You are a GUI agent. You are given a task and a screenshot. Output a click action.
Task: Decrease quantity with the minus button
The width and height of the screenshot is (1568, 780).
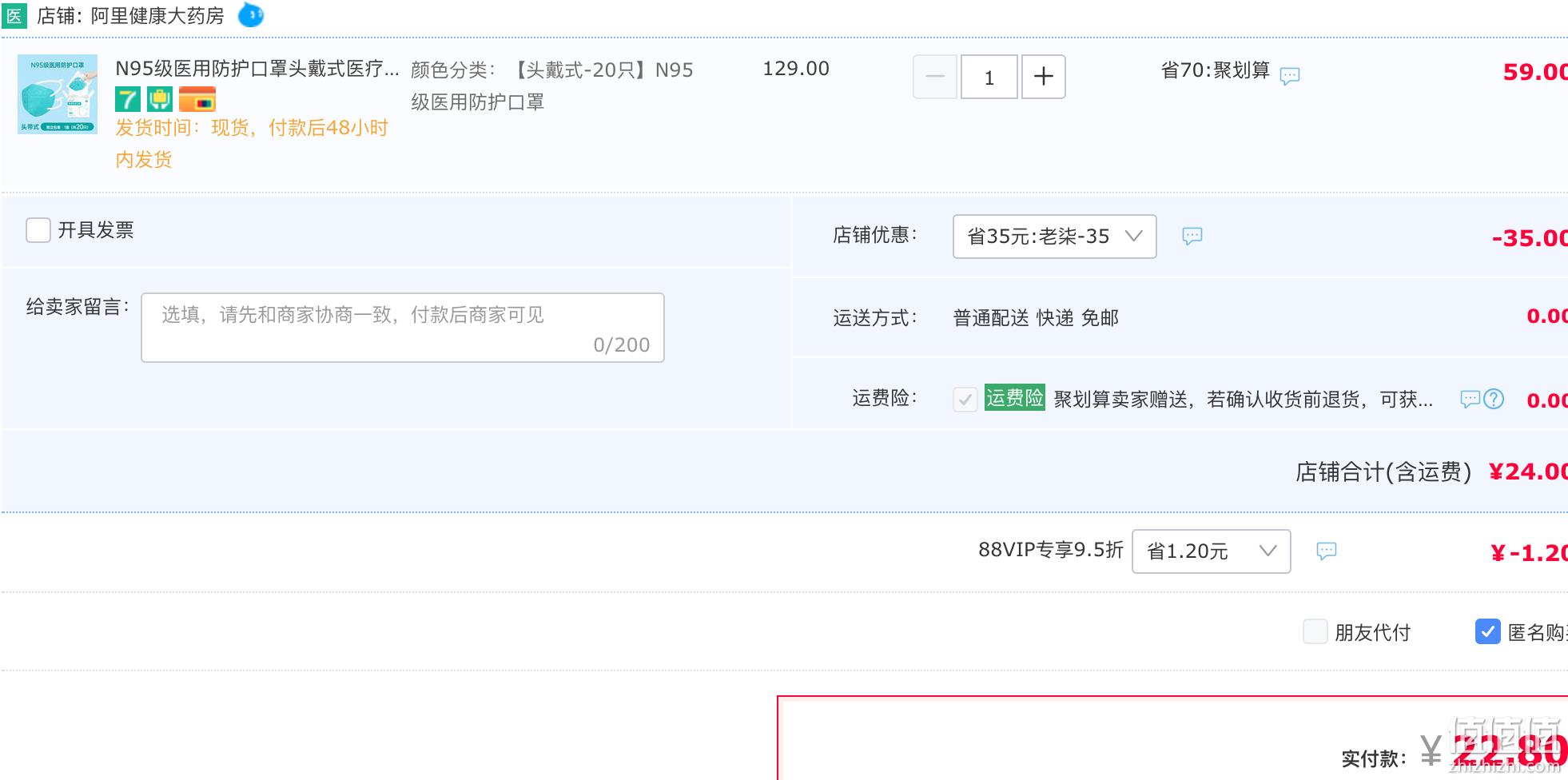click(x=935, y=77)
